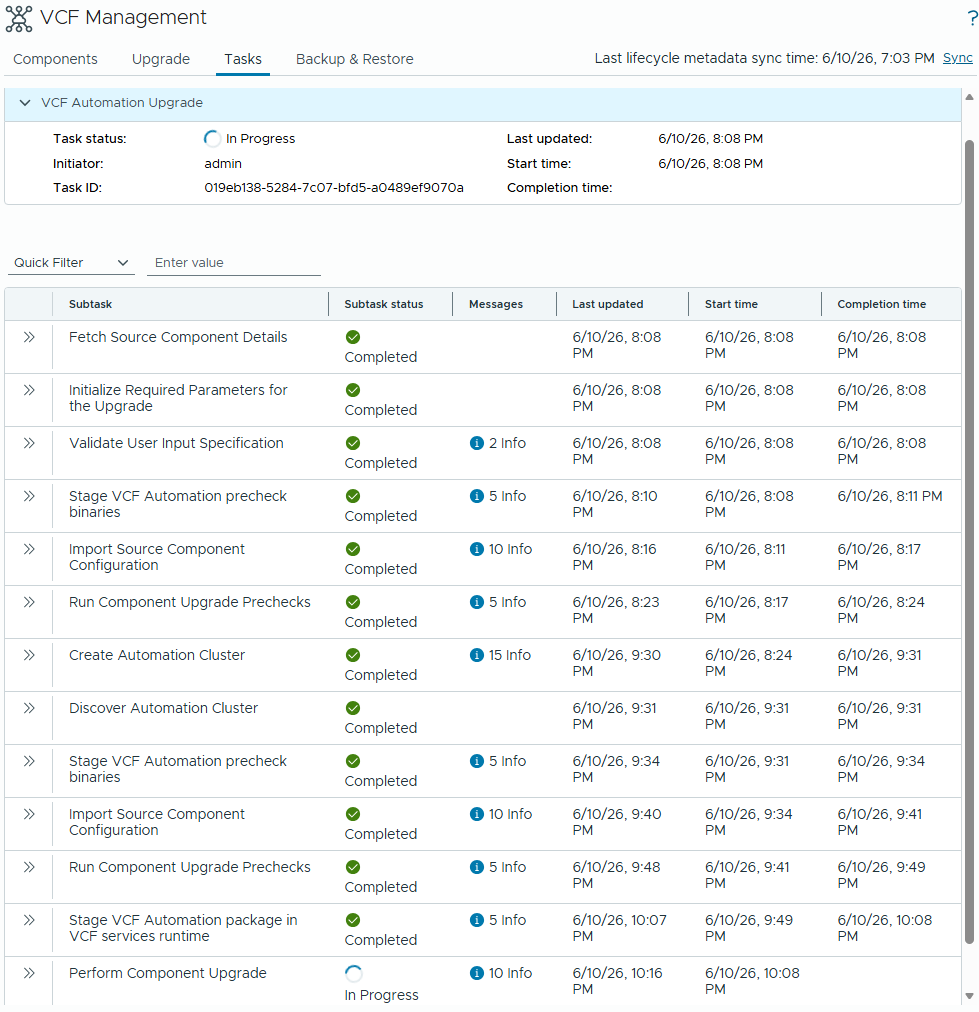Viewport: 979px width, 1012px height.
Task: Click the Start time column header
Action: coord(731,304)
